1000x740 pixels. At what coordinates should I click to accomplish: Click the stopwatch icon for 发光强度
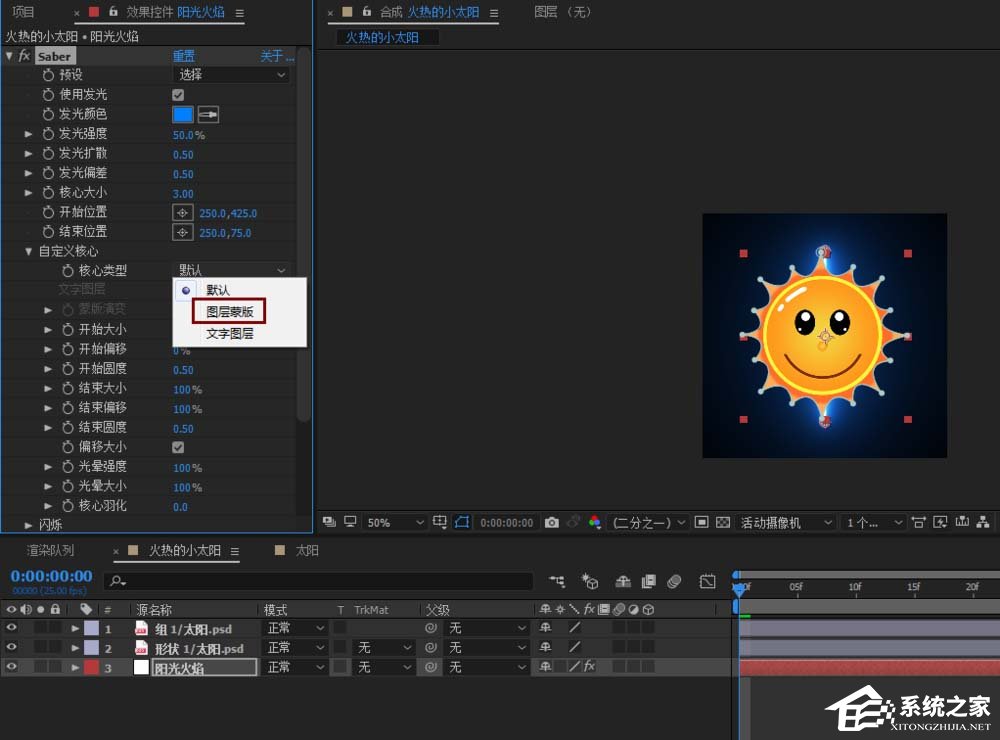click(x=48, y=134)
